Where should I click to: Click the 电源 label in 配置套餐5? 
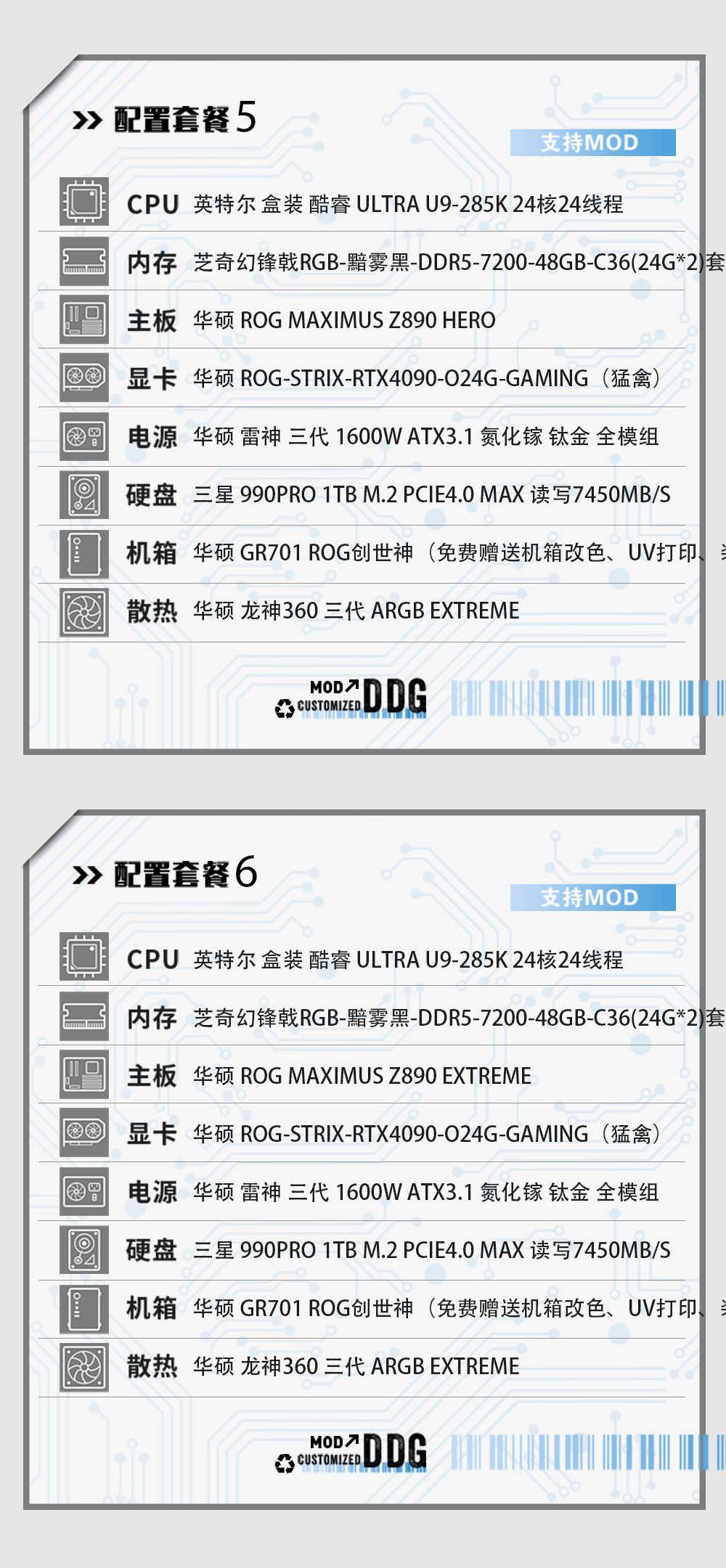click(152, 437)
